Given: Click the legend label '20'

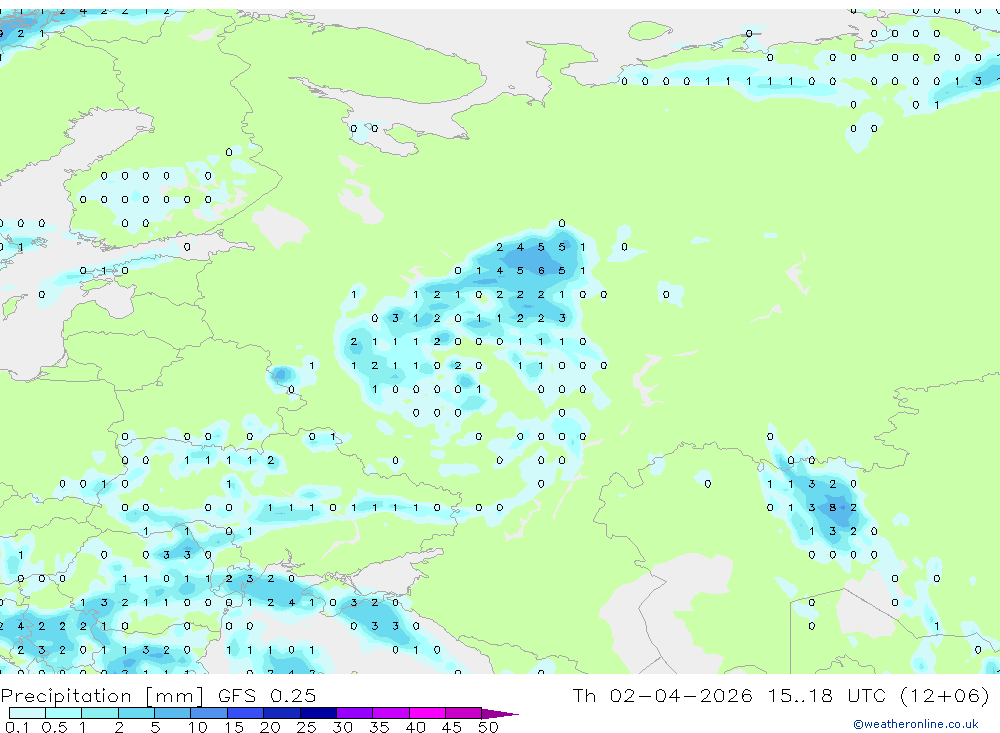Looking at the screenshot, I should pyautogui.click(x=270, y=727).
